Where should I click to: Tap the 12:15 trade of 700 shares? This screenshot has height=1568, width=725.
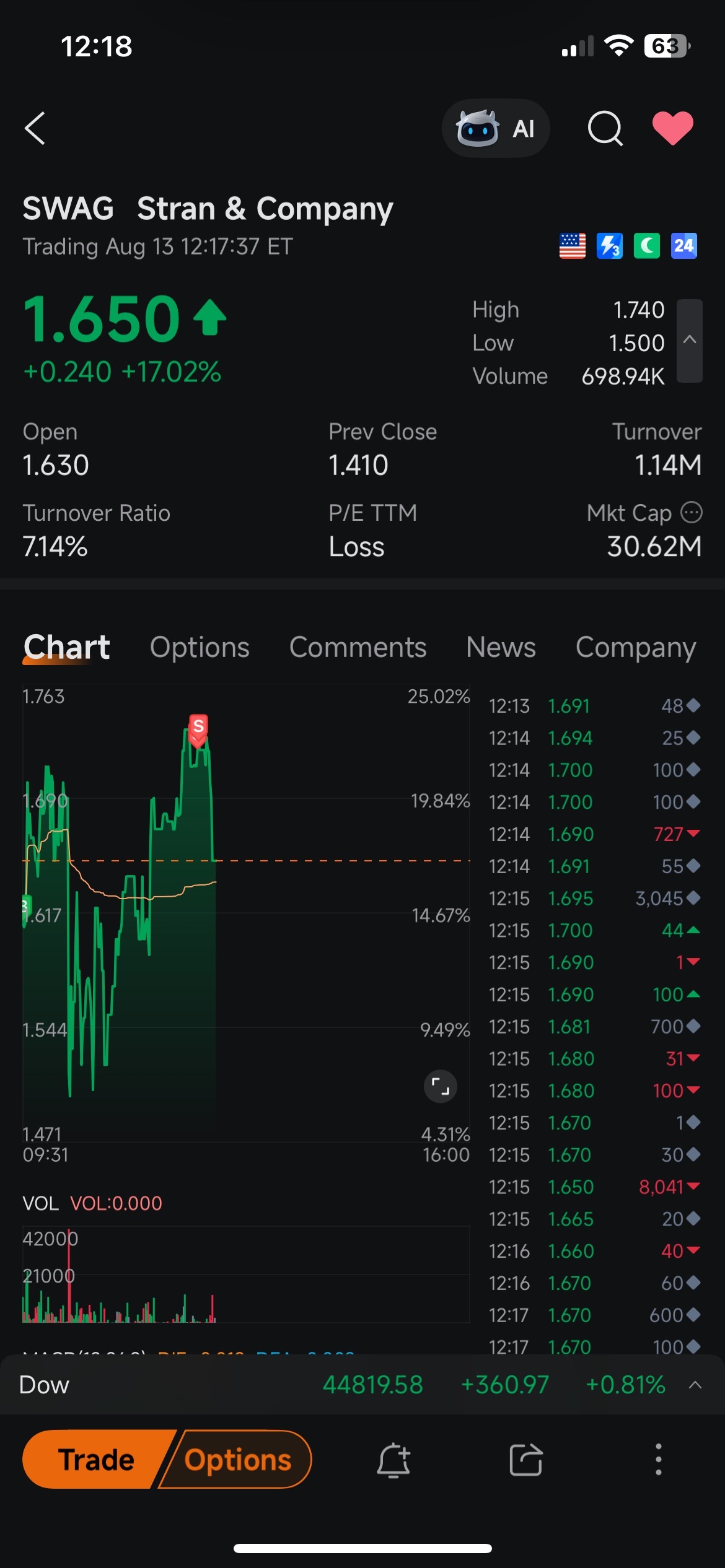coord(594,1027)
